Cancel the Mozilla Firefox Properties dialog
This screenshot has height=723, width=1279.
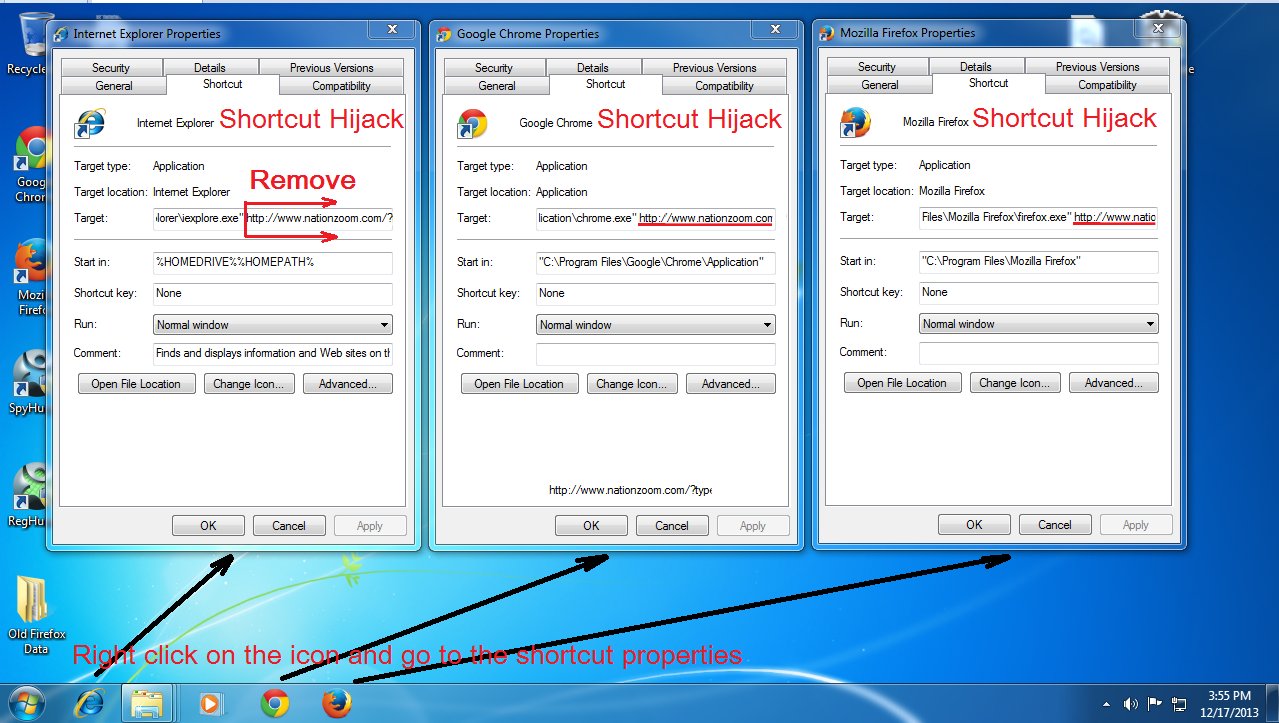[x=1055, y=525]
